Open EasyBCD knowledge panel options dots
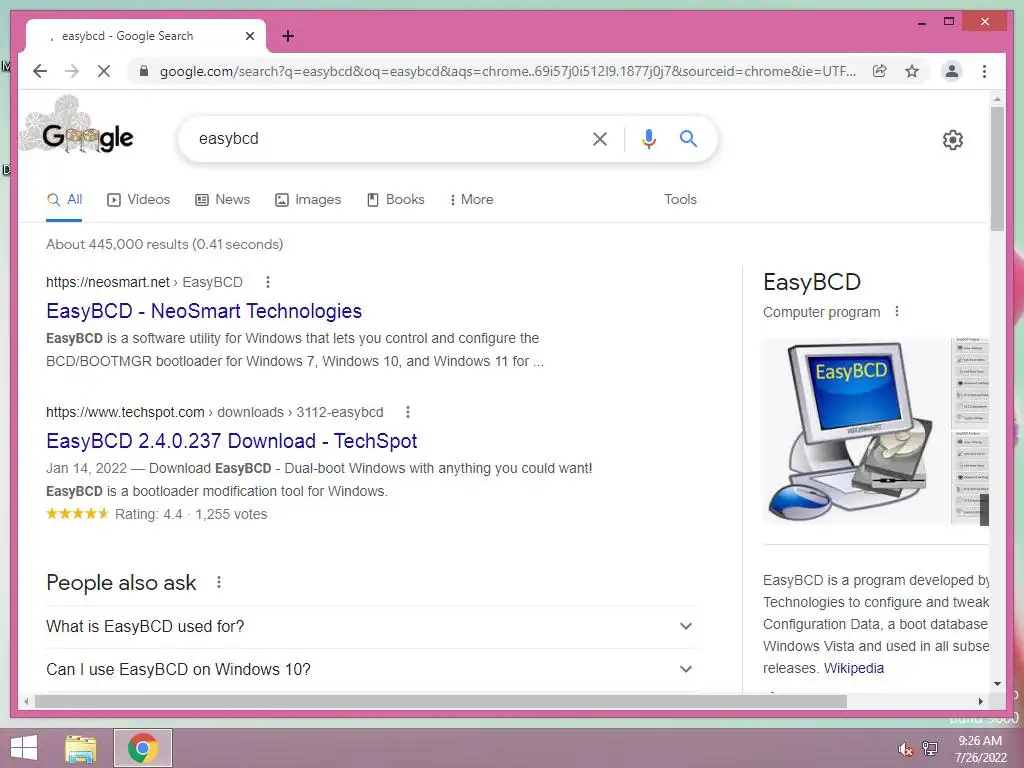Viewport: 1024px width, 768px height. [897, 312]
